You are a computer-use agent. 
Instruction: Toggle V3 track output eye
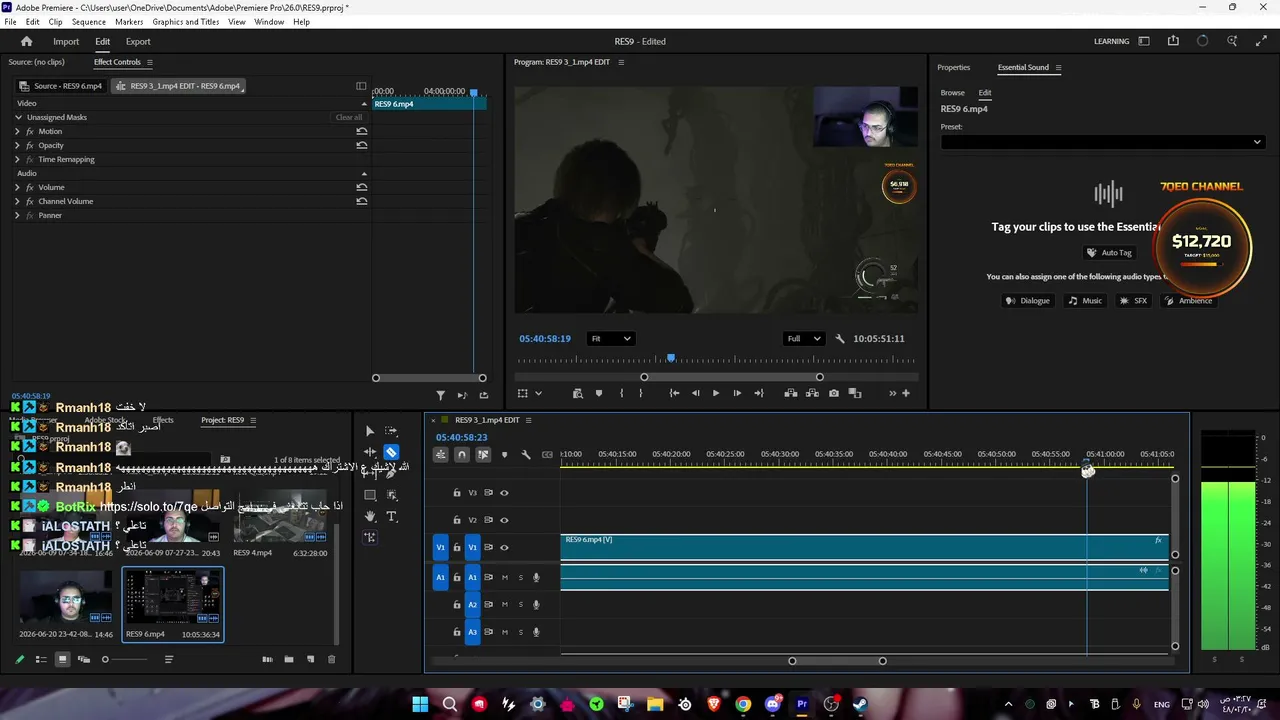(504, 493)
